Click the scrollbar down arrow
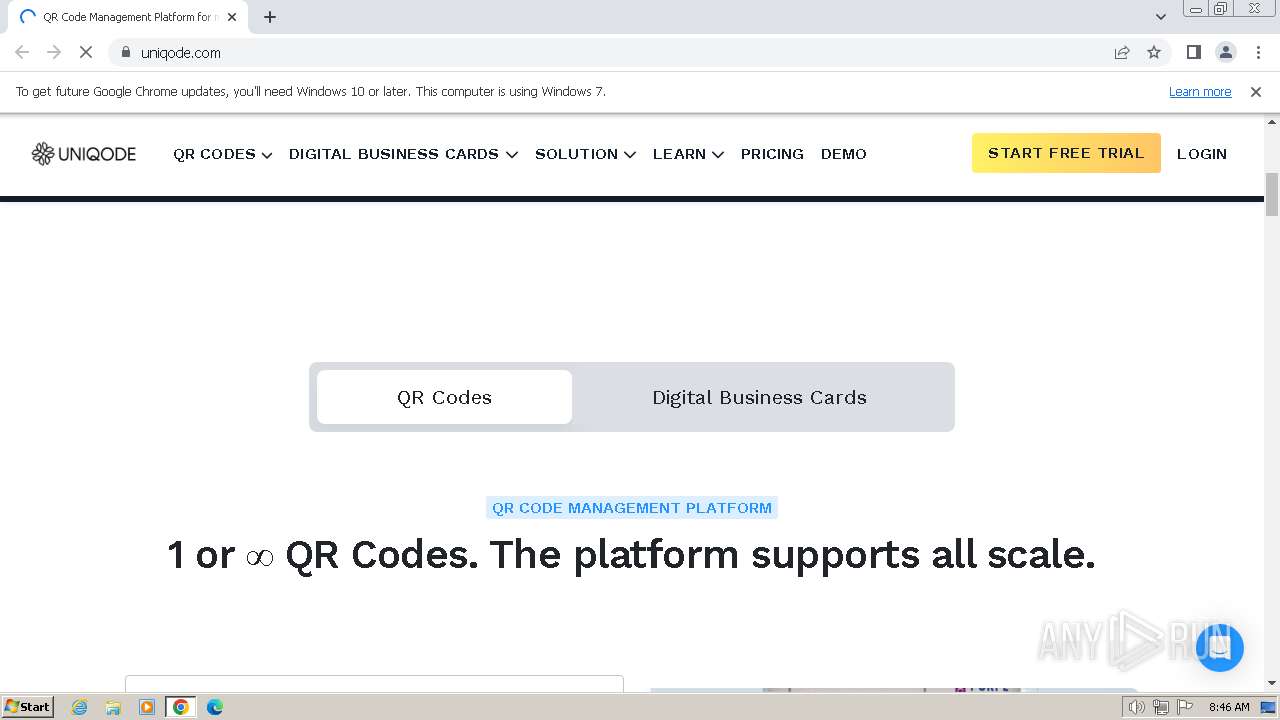This screenshot has height=720, width=1280. (x=1272, y=683)
